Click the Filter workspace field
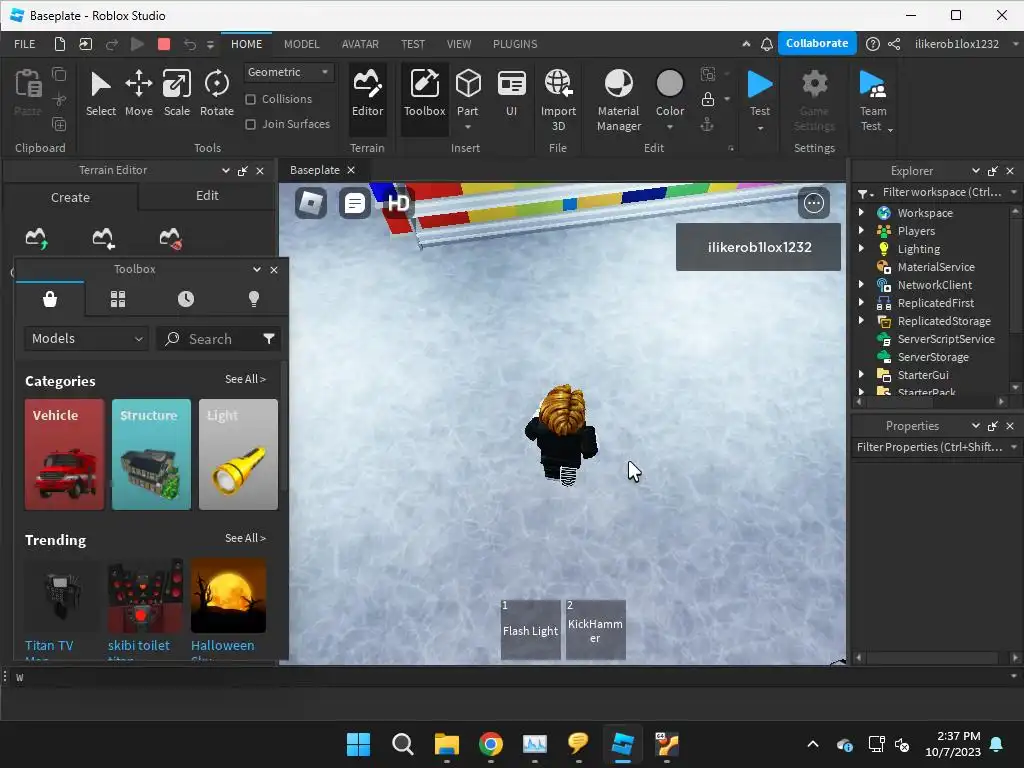 point(941,192)
